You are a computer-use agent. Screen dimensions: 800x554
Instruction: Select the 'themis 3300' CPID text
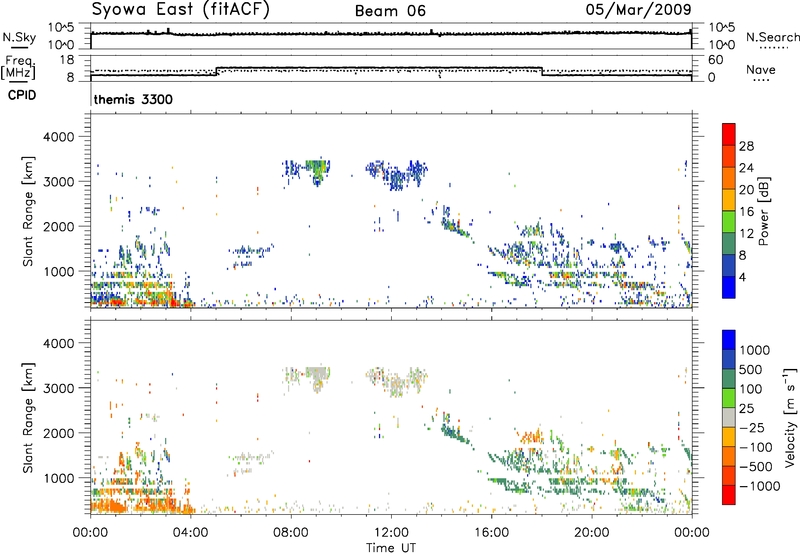pos(133,99)
